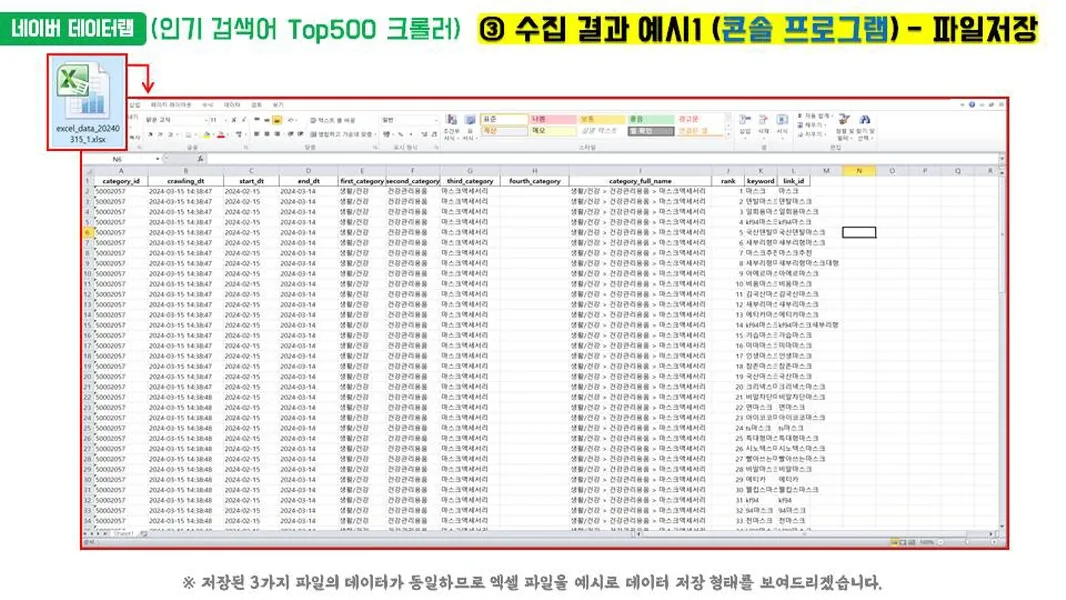Select the category_full_name header cell

(640, 181)
